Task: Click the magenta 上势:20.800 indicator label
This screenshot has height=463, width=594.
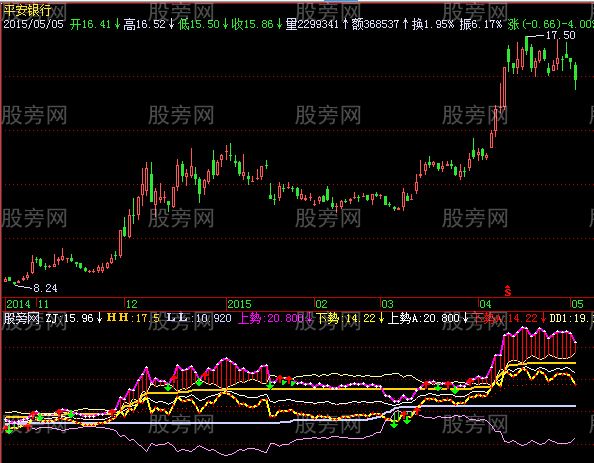Action: click(271, 318)
